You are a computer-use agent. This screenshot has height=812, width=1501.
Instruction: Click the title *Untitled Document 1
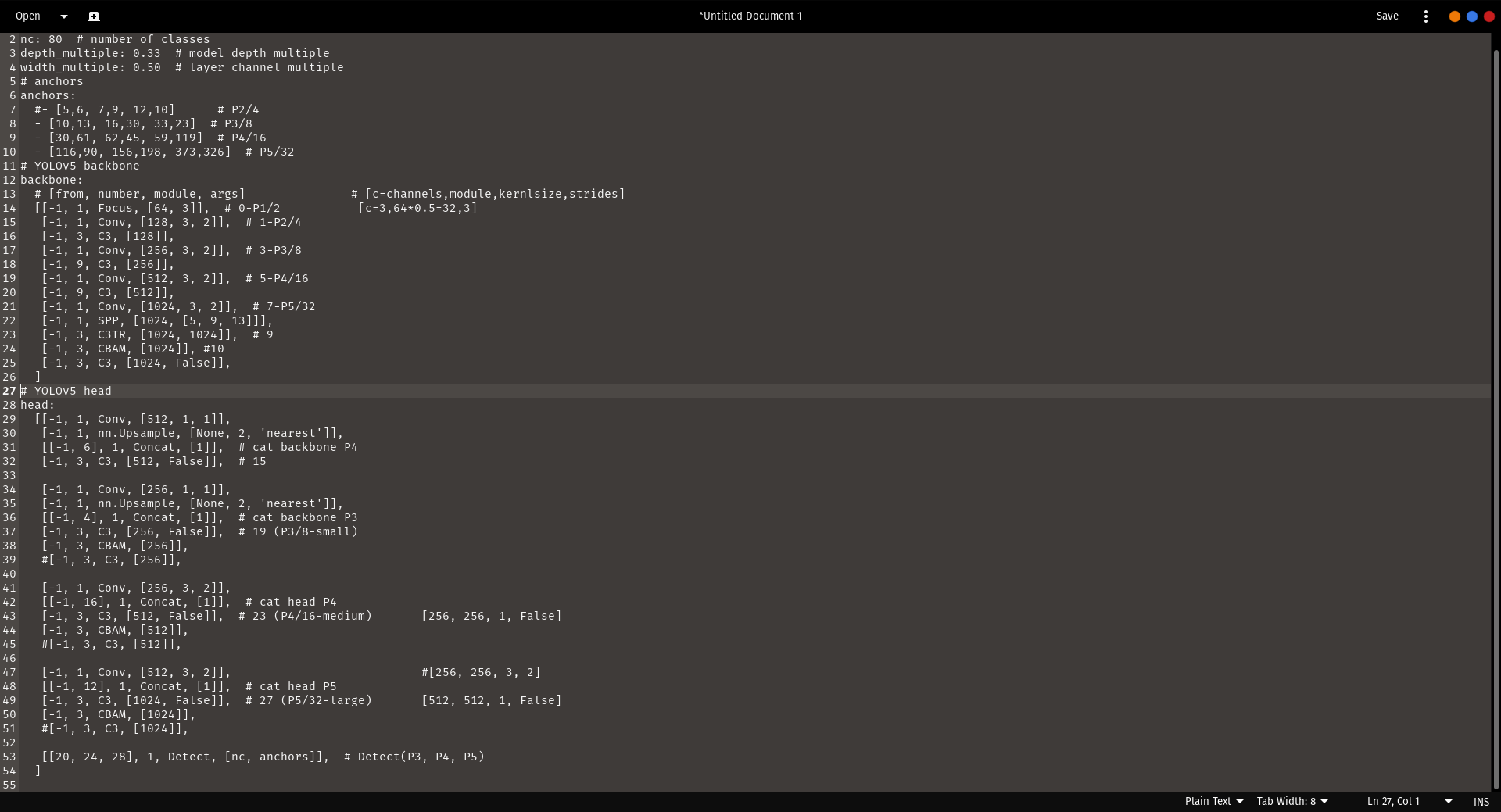[x=750, y=16]
